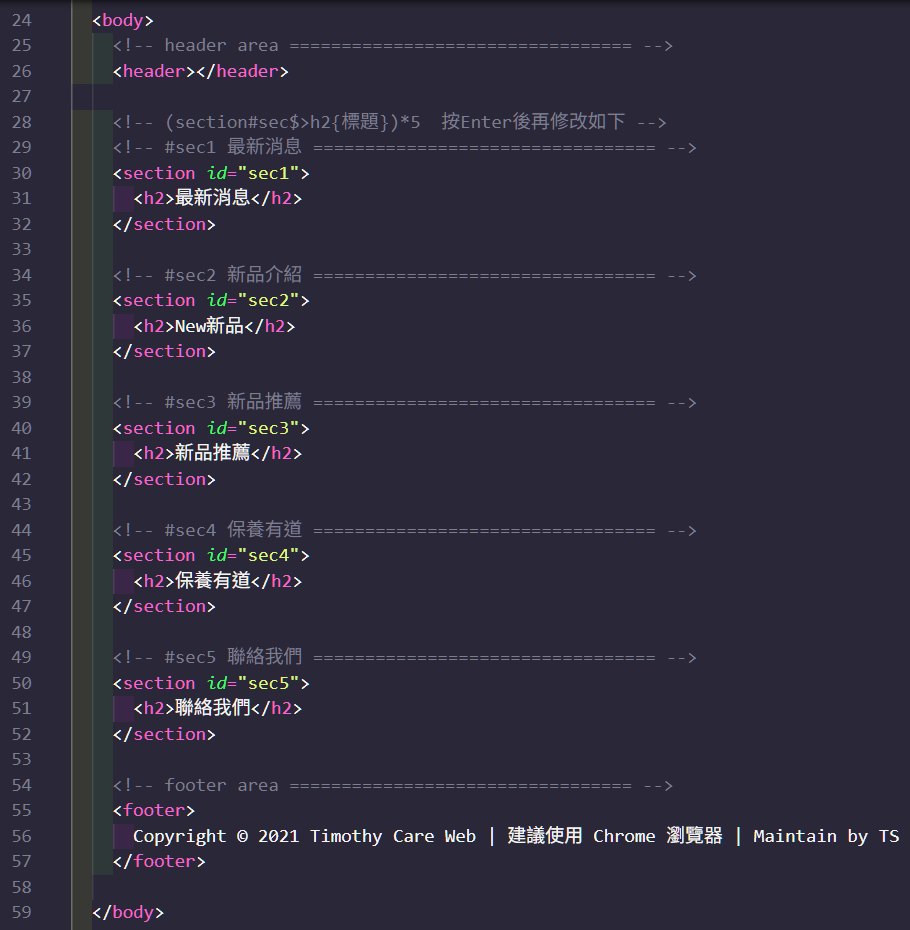Click the header area comment line
910x930 pixels.
pos(392,45)
